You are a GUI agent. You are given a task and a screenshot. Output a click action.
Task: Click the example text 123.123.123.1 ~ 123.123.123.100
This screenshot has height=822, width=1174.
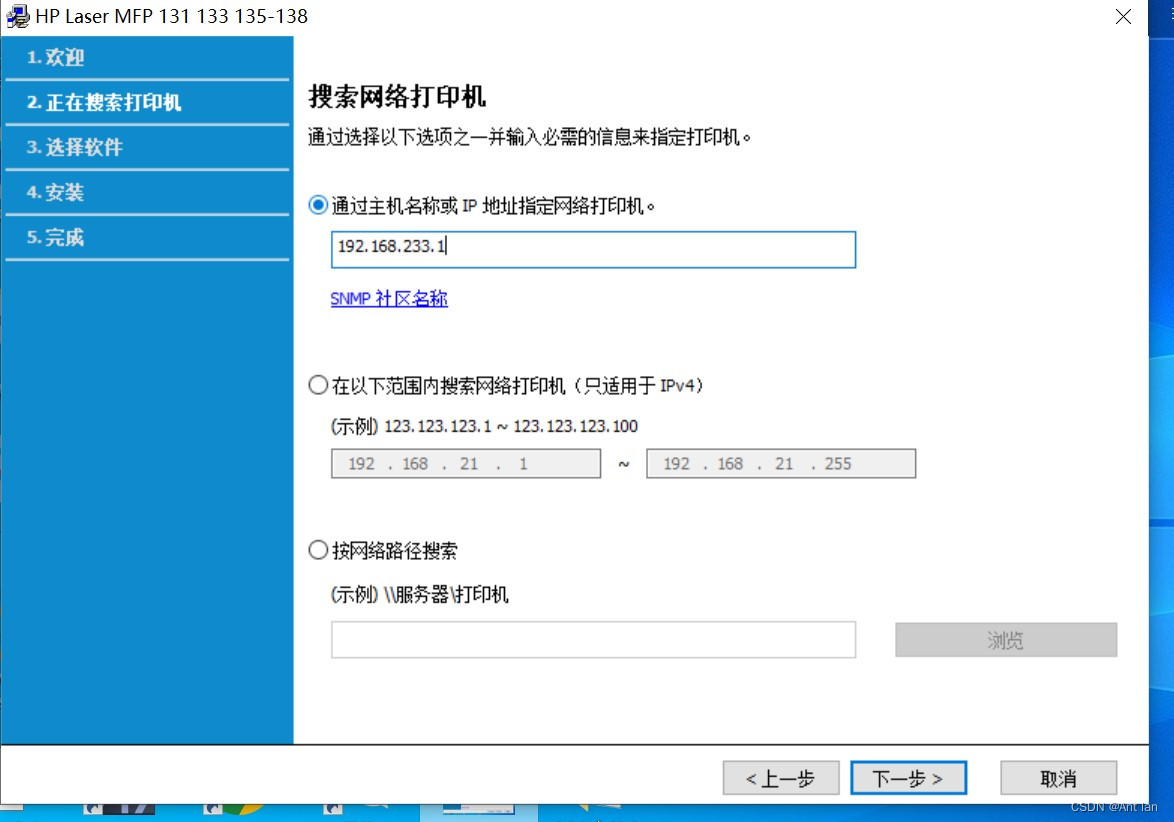click(x=511, y=426)
